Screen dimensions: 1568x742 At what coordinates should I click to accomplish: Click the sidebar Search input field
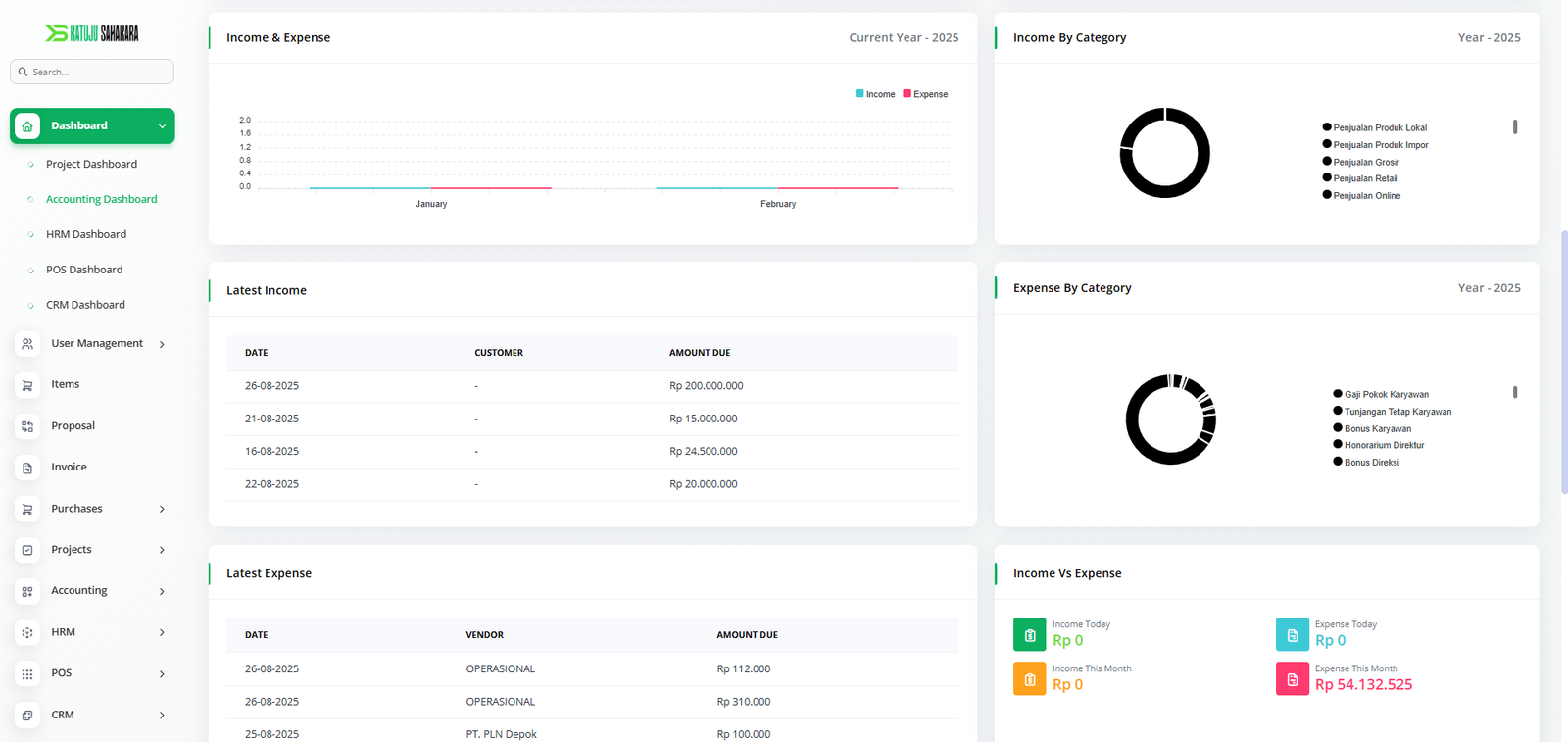[98, 72]
